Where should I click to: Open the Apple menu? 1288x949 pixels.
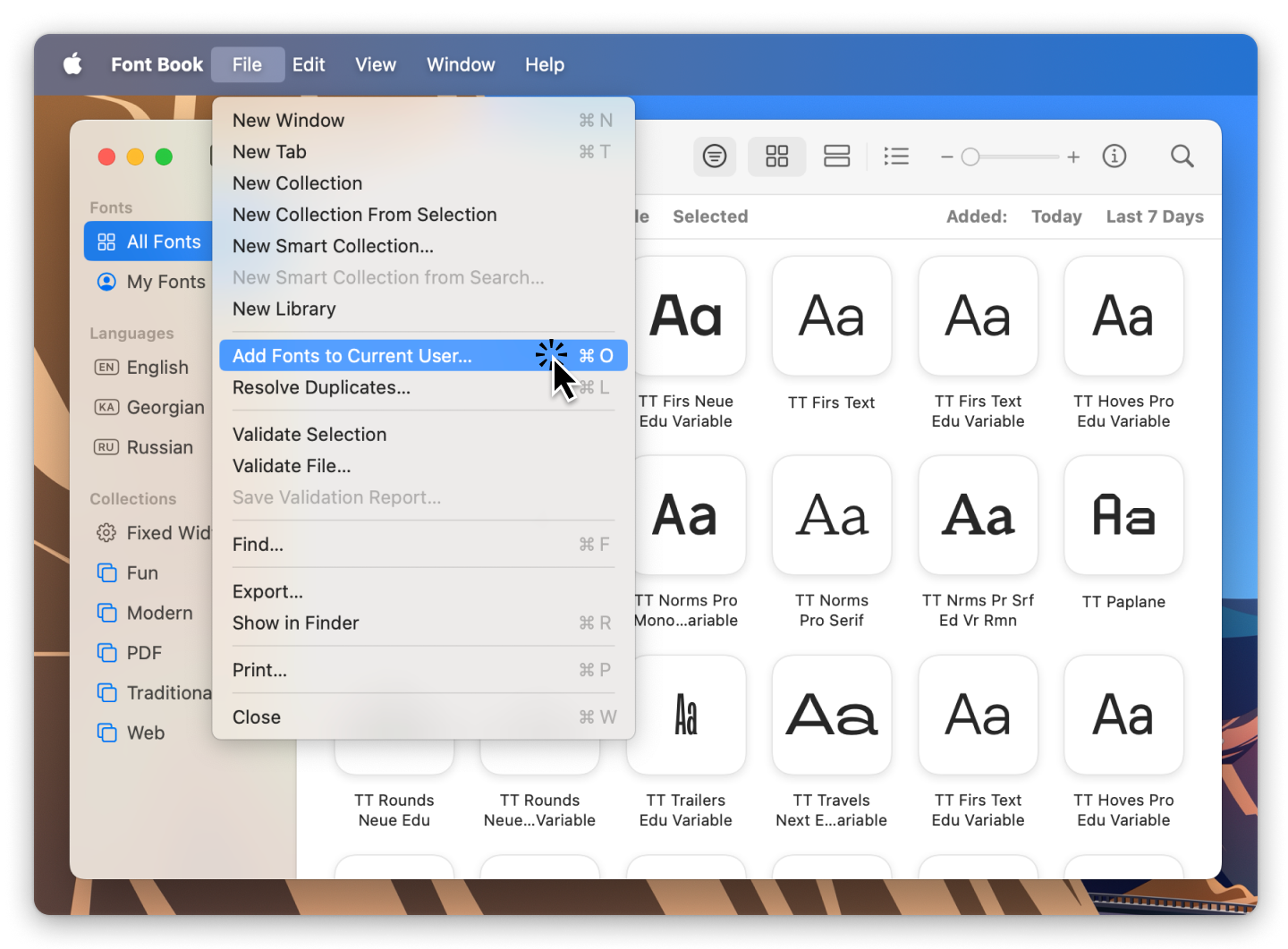pyautogui.click(x=73, y=64)
